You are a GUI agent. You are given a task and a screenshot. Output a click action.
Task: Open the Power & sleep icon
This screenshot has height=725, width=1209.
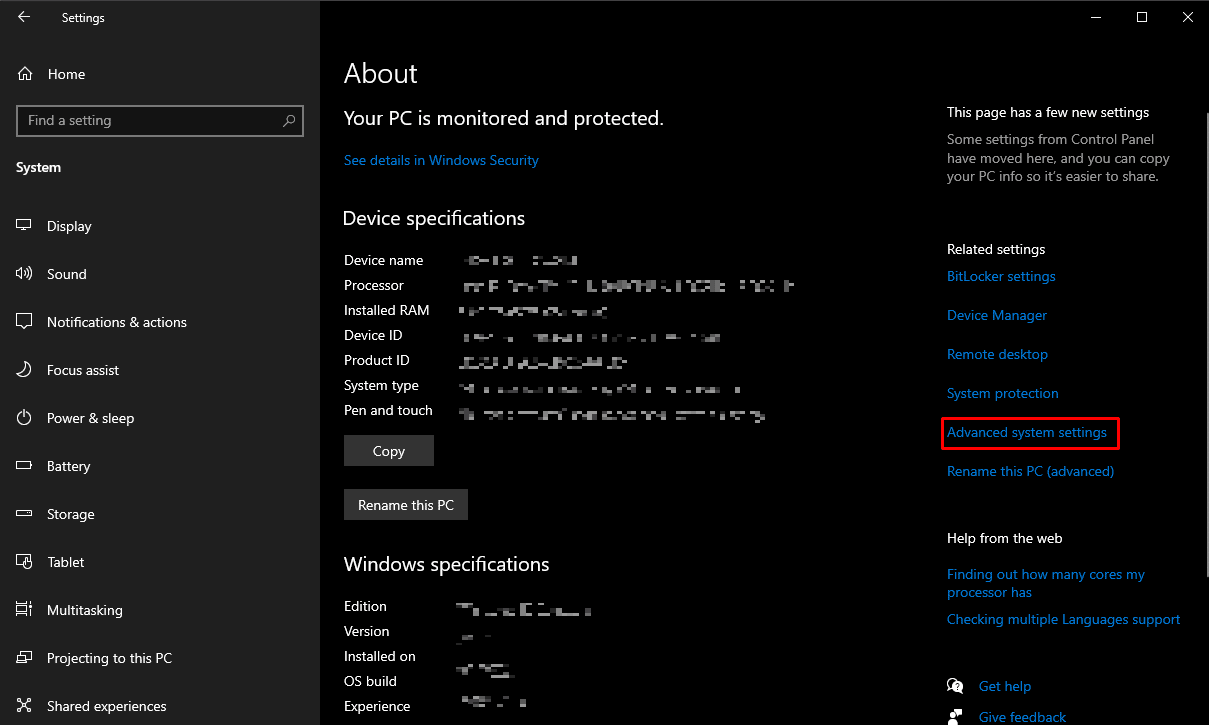coord(25,418)
